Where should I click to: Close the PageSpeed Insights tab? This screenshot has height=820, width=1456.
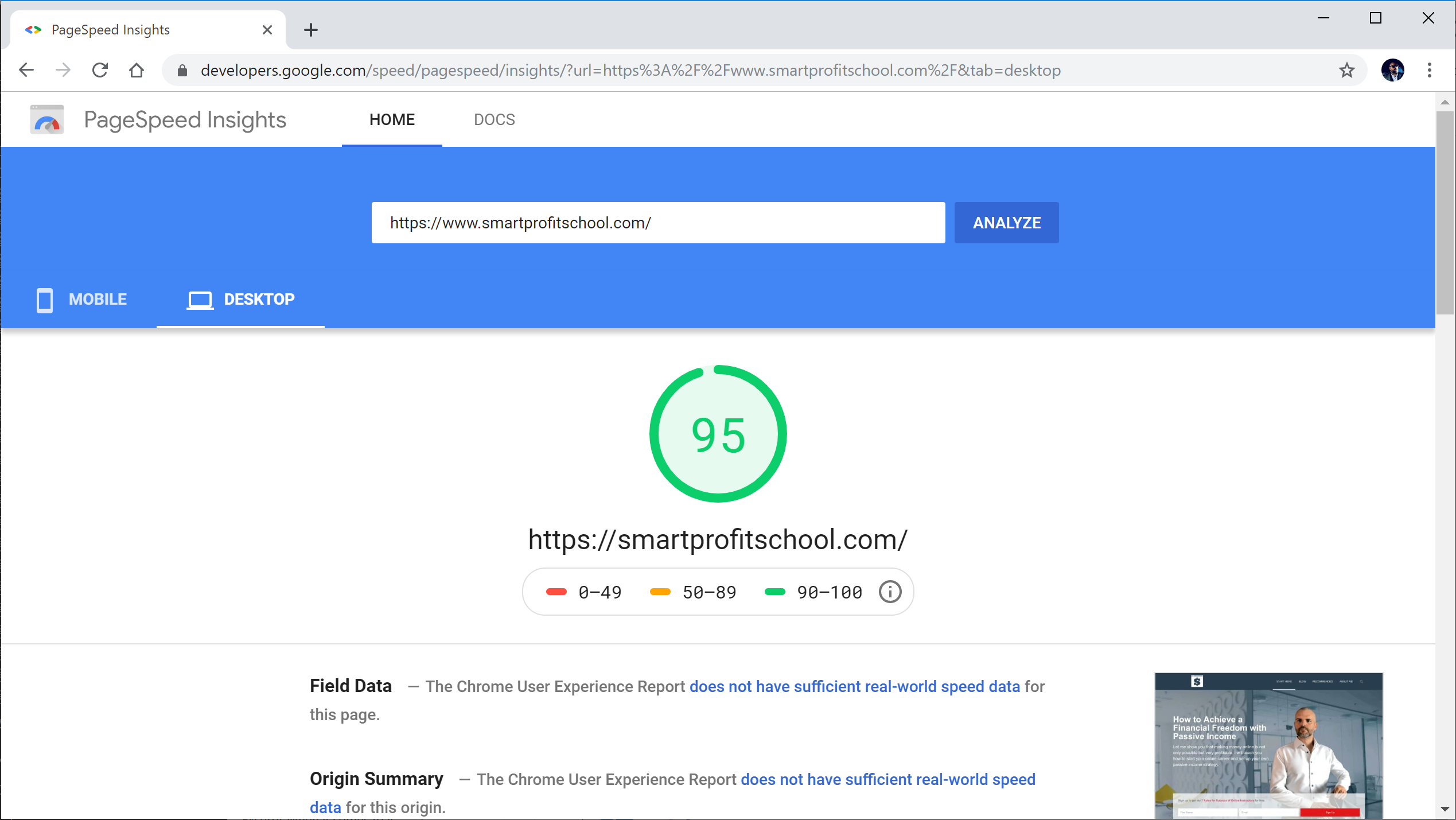[267, 30]
